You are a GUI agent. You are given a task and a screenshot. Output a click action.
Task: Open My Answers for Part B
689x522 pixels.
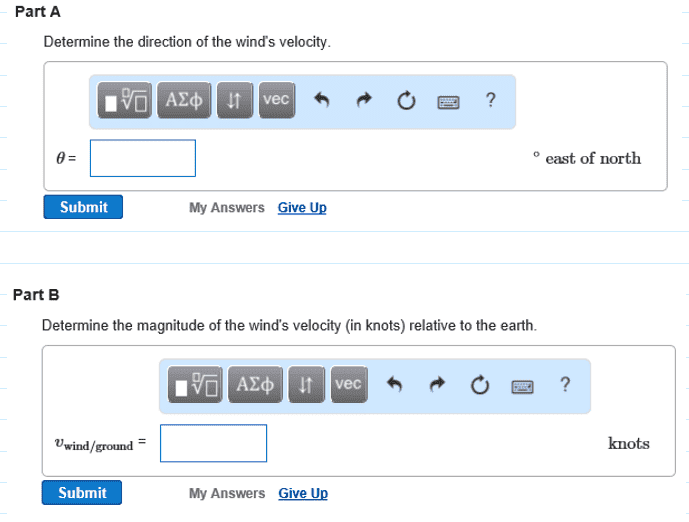click(227, 493)
